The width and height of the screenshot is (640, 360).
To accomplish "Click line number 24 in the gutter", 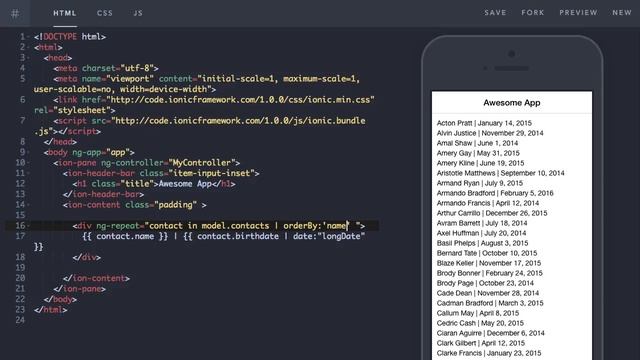I will click(x=20, y=320).
